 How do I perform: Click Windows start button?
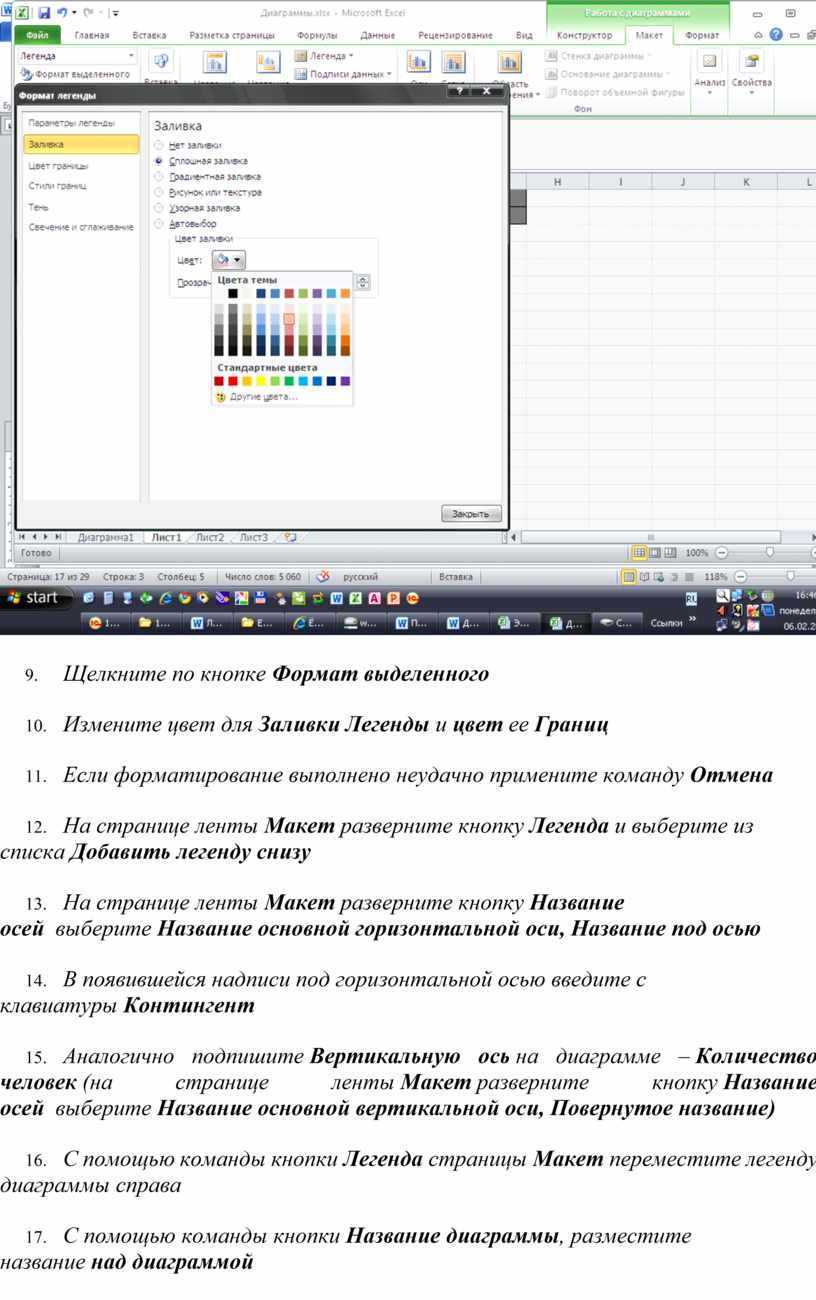coord(37,598)
